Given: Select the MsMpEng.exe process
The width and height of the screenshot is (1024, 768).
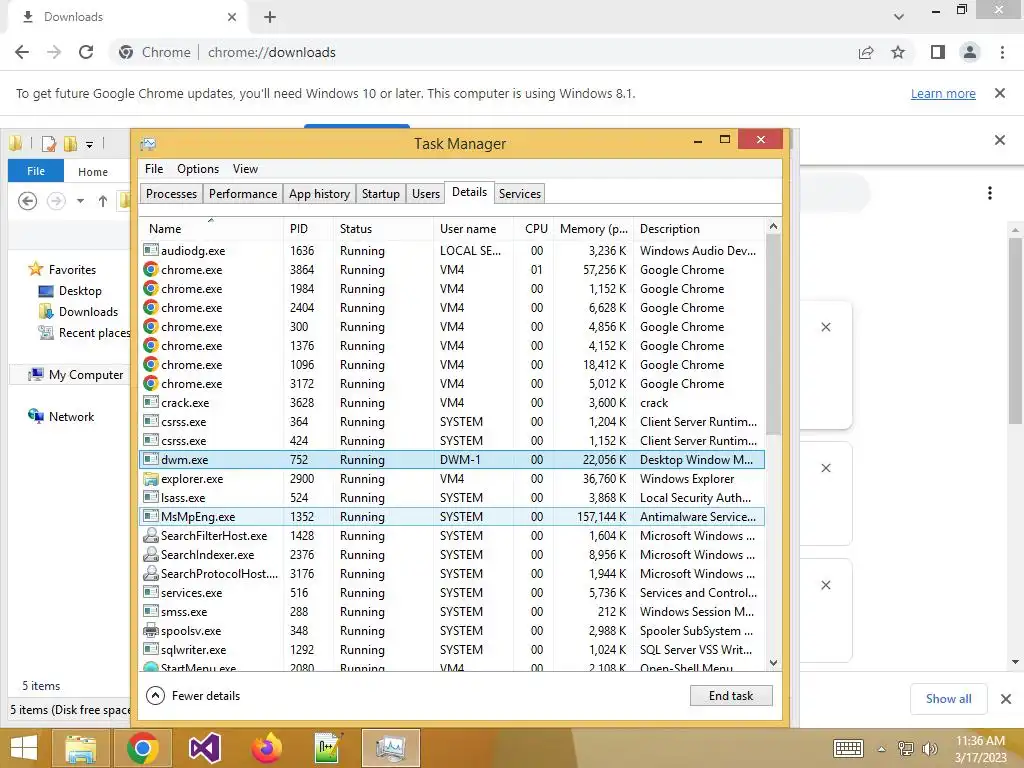Looking at the screenshot, I should tap(452, 517).
